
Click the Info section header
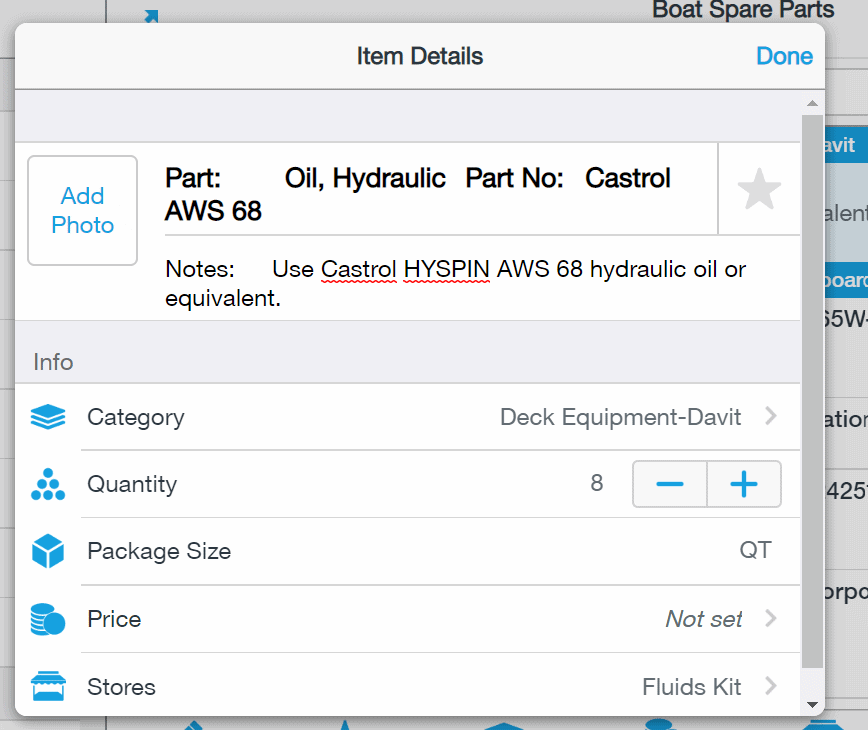(x=53, y=362)
